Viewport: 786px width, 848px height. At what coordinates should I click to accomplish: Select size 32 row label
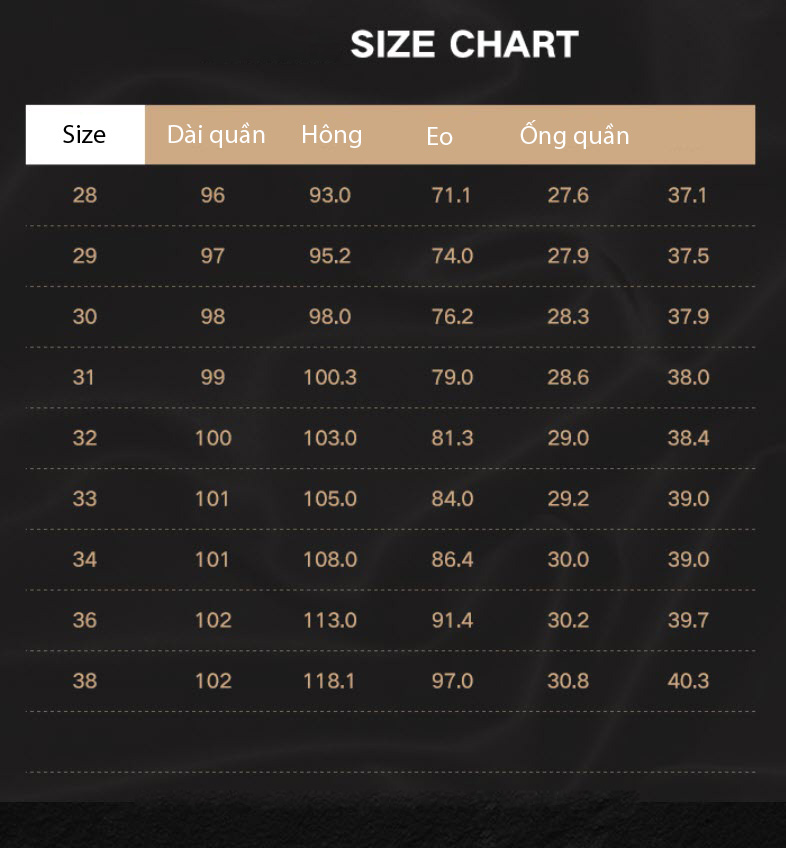coord(85,438)
